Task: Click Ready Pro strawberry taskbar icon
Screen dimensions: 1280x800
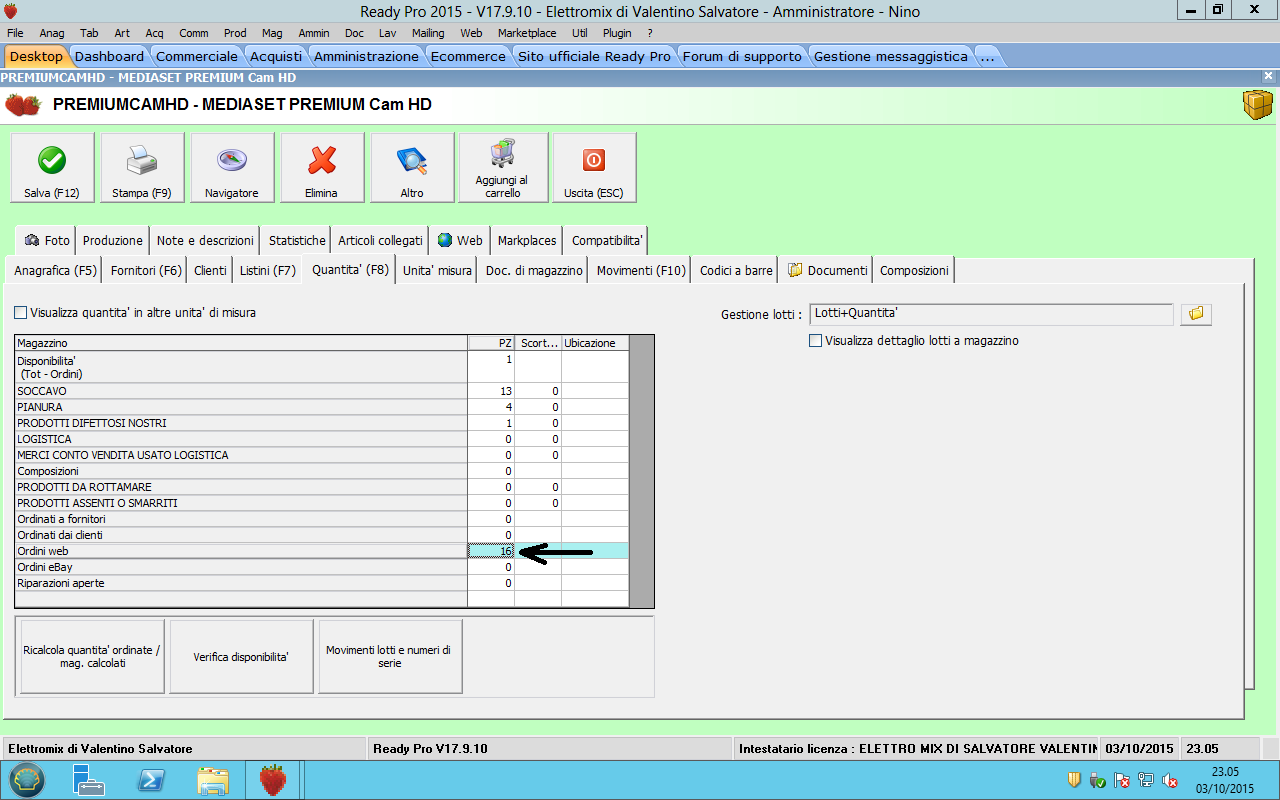Action: click(273, 780)
